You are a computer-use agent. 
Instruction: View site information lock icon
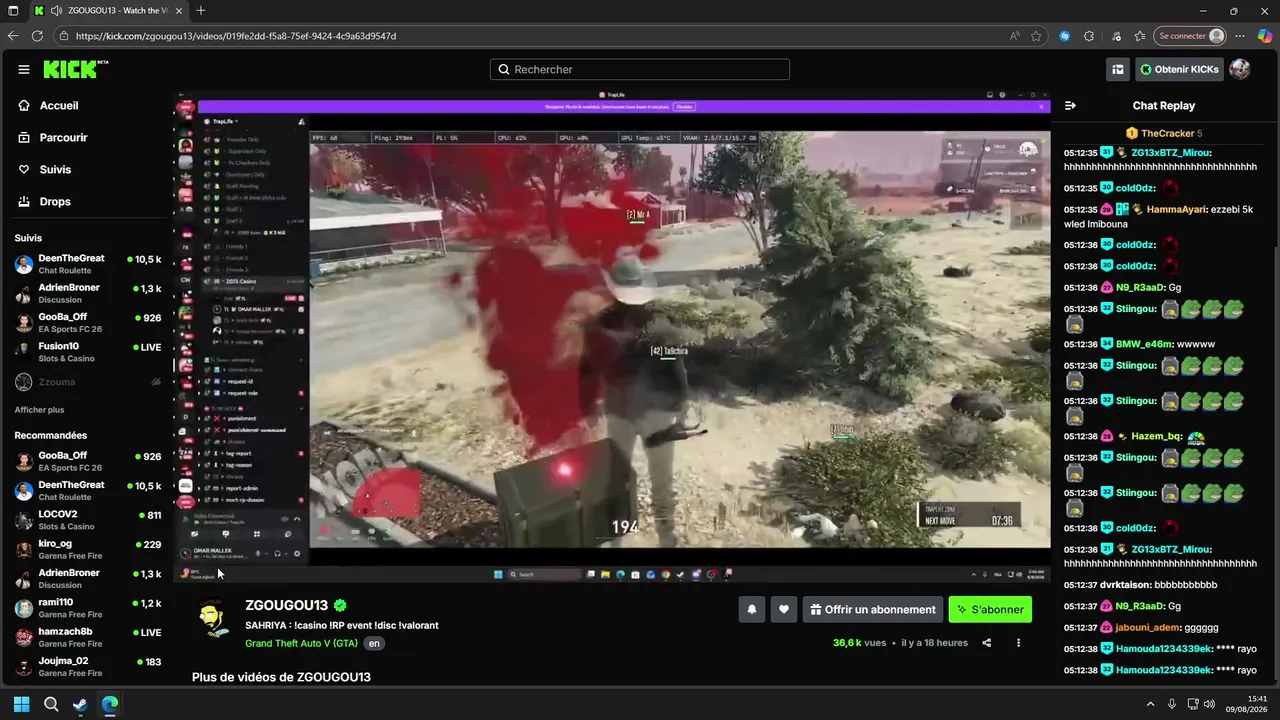pyautogui.click(x=64, y=36)
